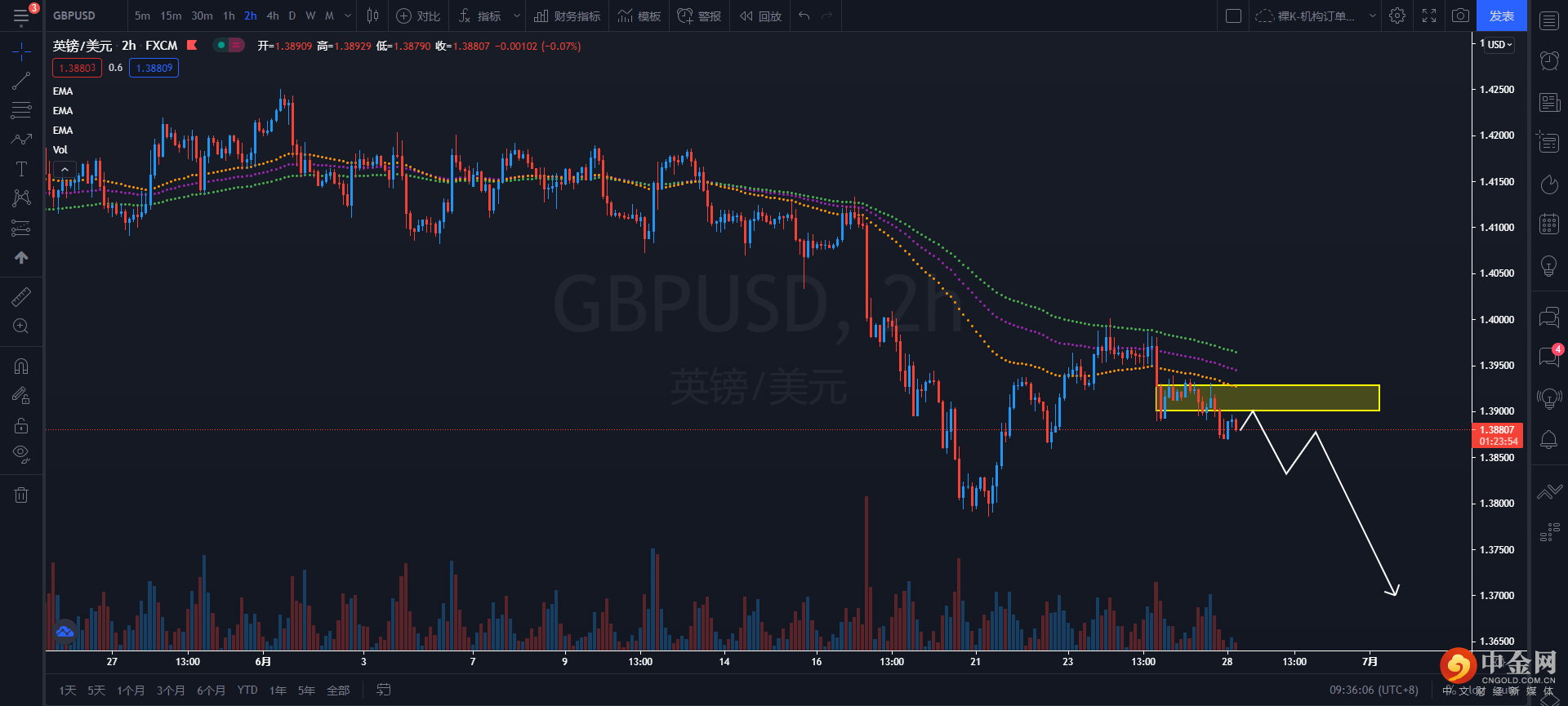Delete all drawings with trash icon
The width and height of the screenshot is (1568, 706).
click(x=21, y=495)
